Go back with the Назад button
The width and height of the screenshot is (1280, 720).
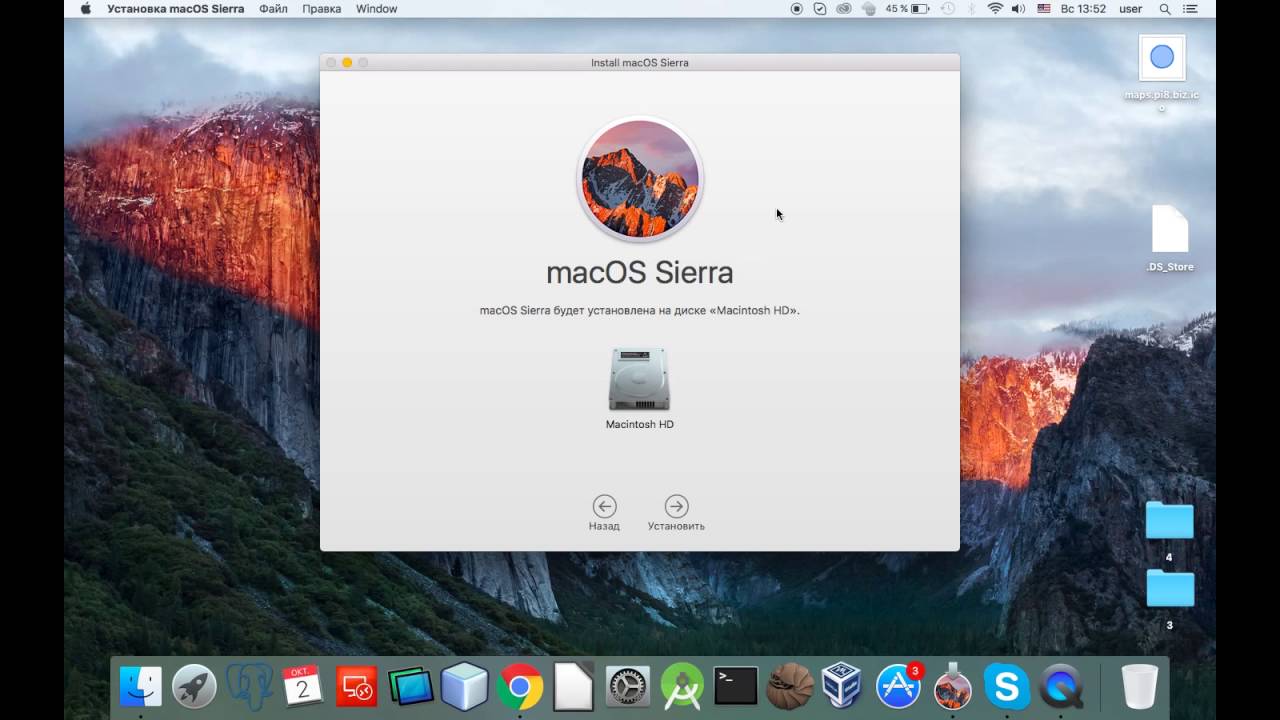(604, 506)
